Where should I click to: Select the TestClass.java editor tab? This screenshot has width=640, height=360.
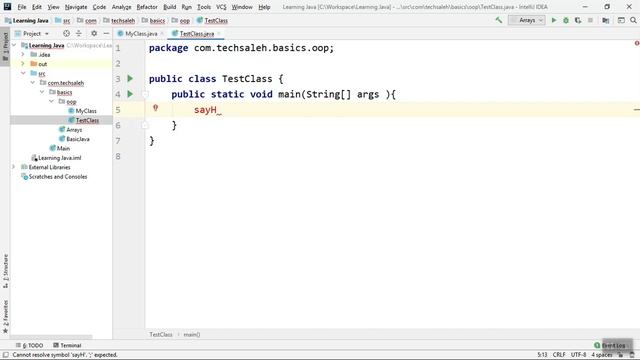tap(196, 33)
